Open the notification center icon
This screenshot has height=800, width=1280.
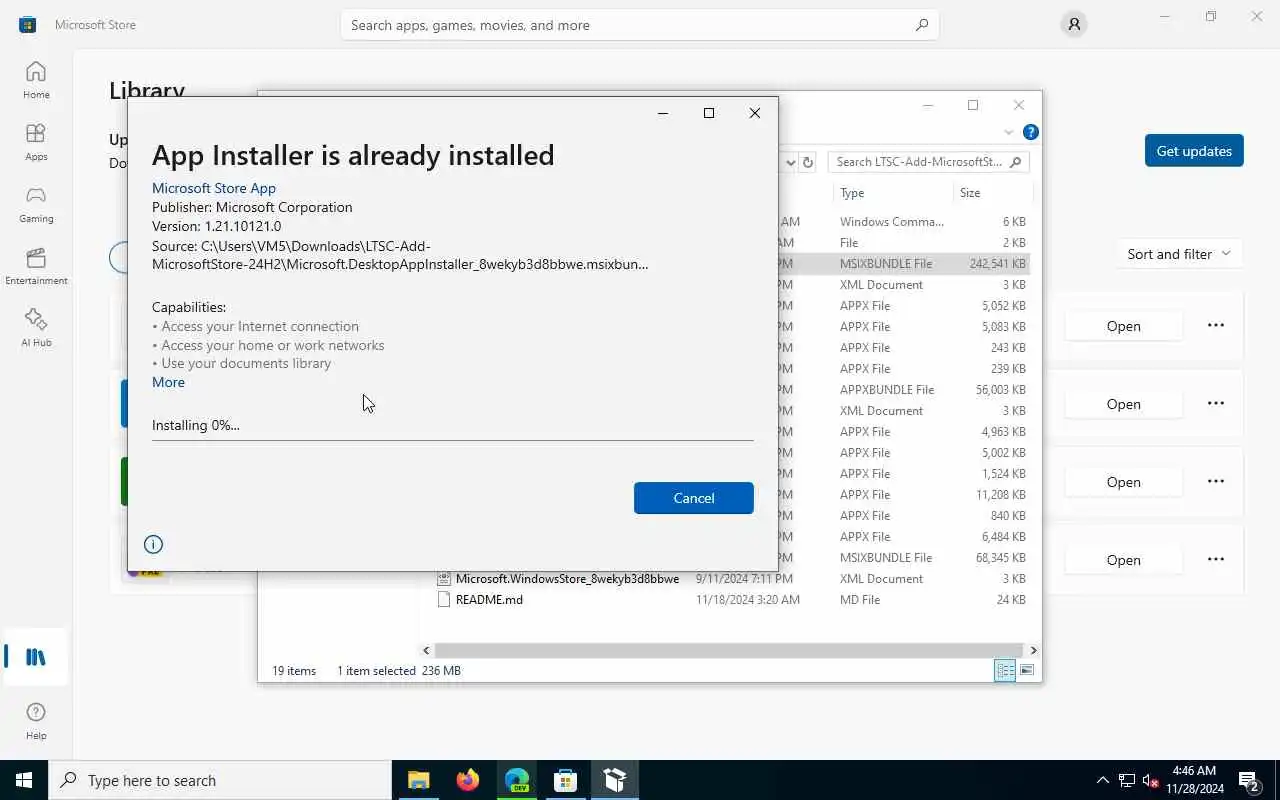tap(1249, 780)
